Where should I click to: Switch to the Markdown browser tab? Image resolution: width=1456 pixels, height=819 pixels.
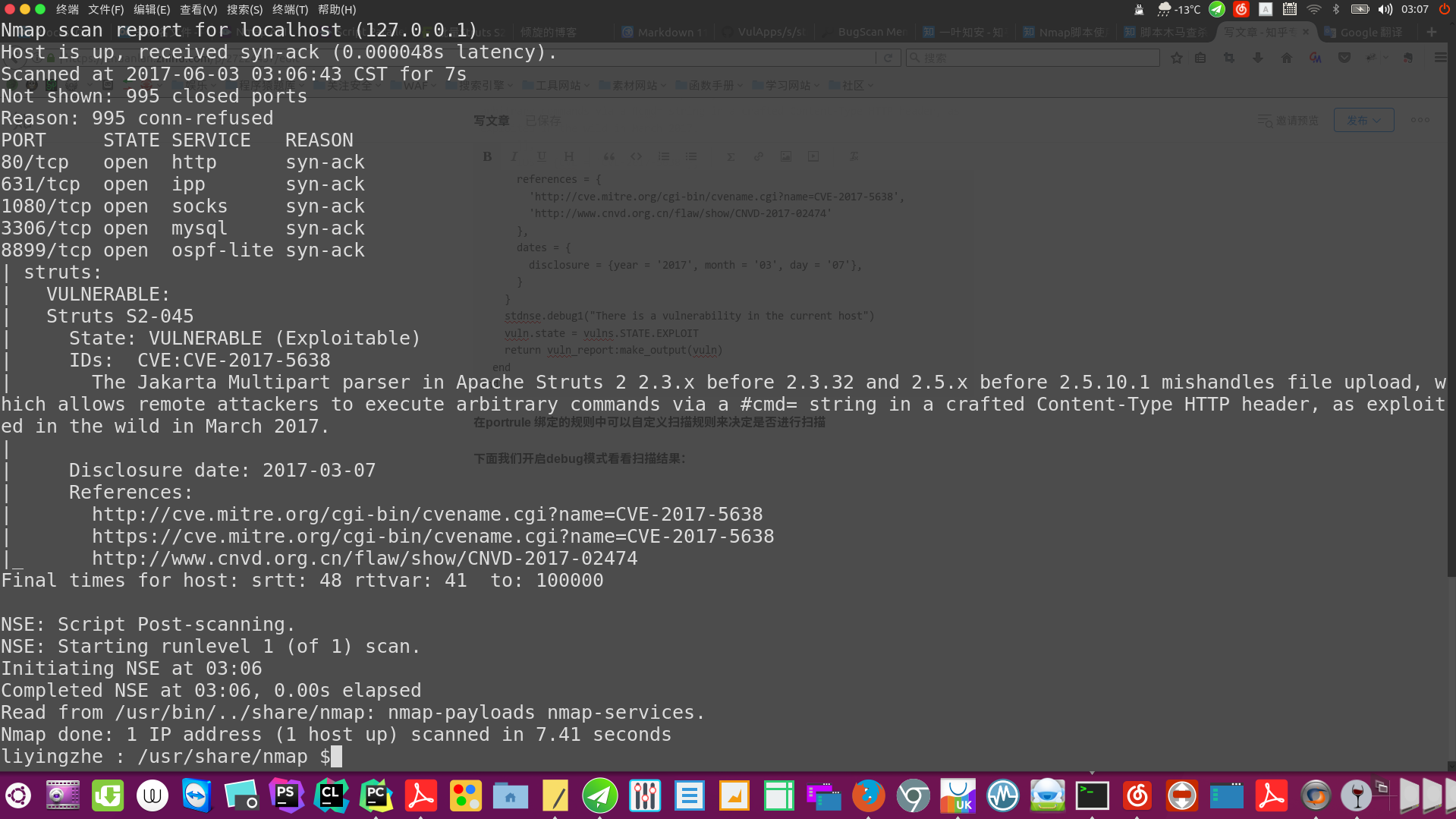click(x=662, y=32)
